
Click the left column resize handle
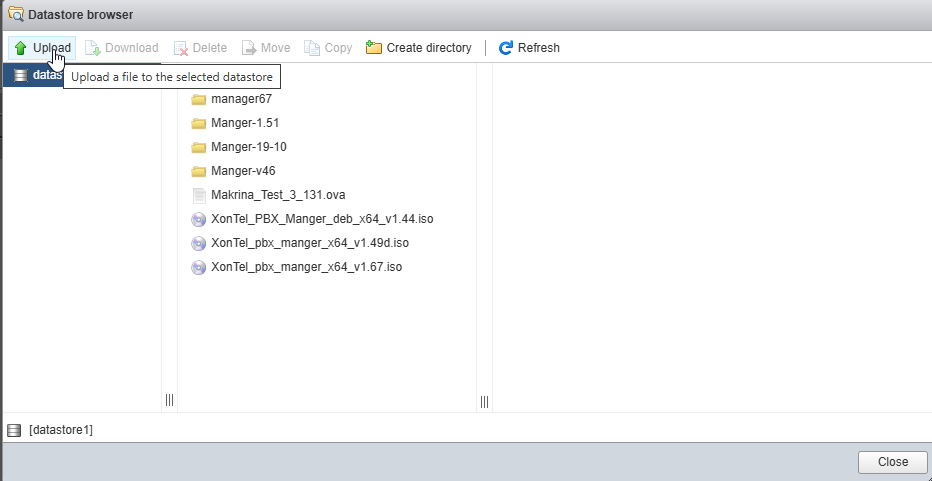169,400
